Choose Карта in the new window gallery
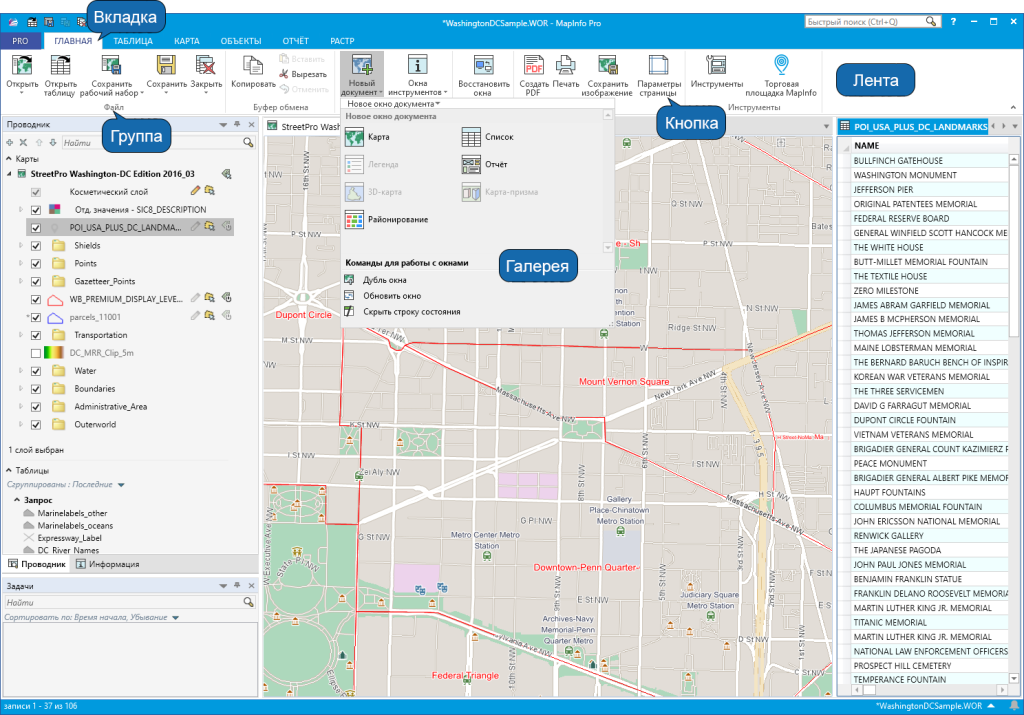This screenshot has width=1024, height=715. pyautogui.click(x=368, y=137)
